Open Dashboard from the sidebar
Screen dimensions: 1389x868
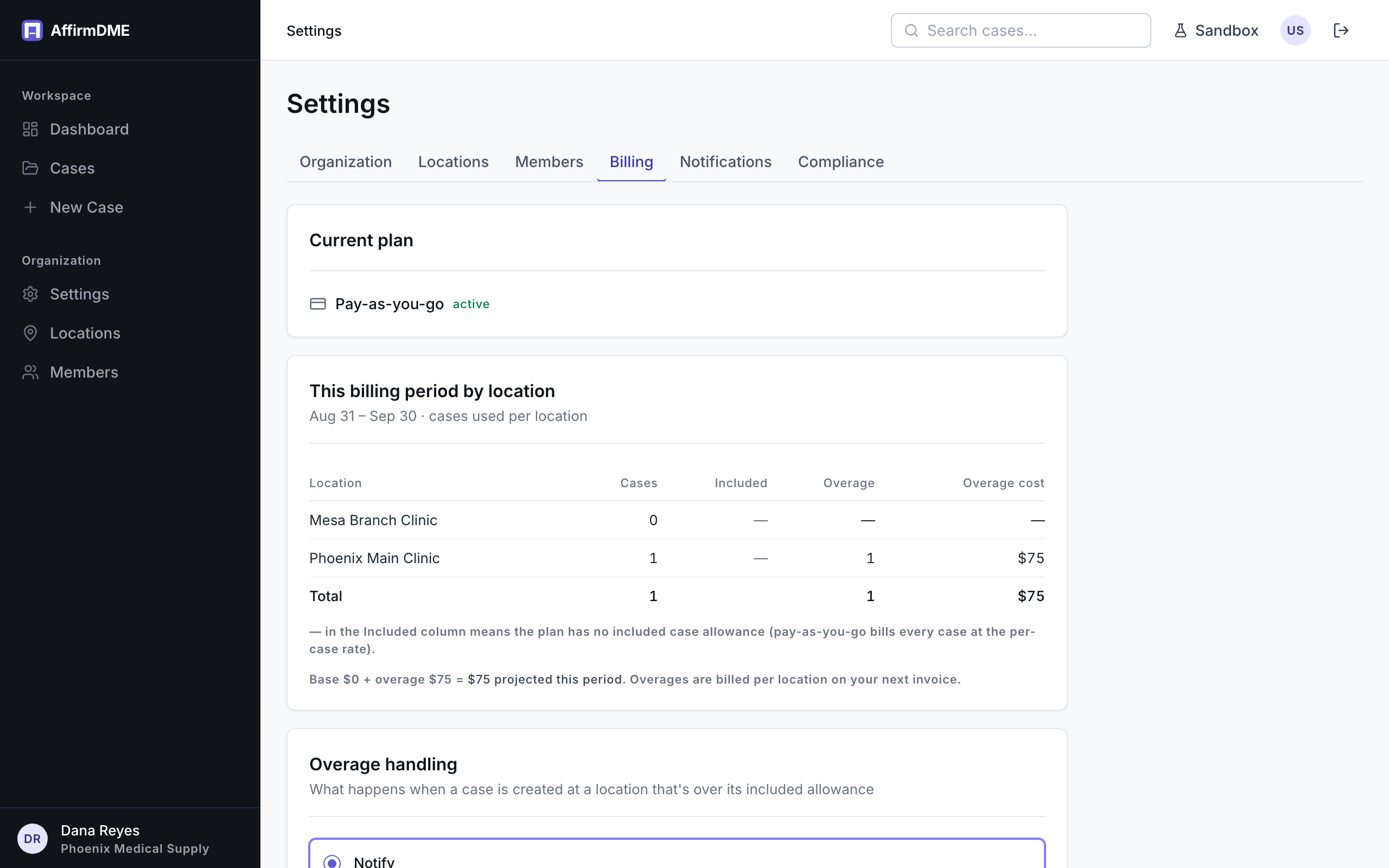point(75,129)
